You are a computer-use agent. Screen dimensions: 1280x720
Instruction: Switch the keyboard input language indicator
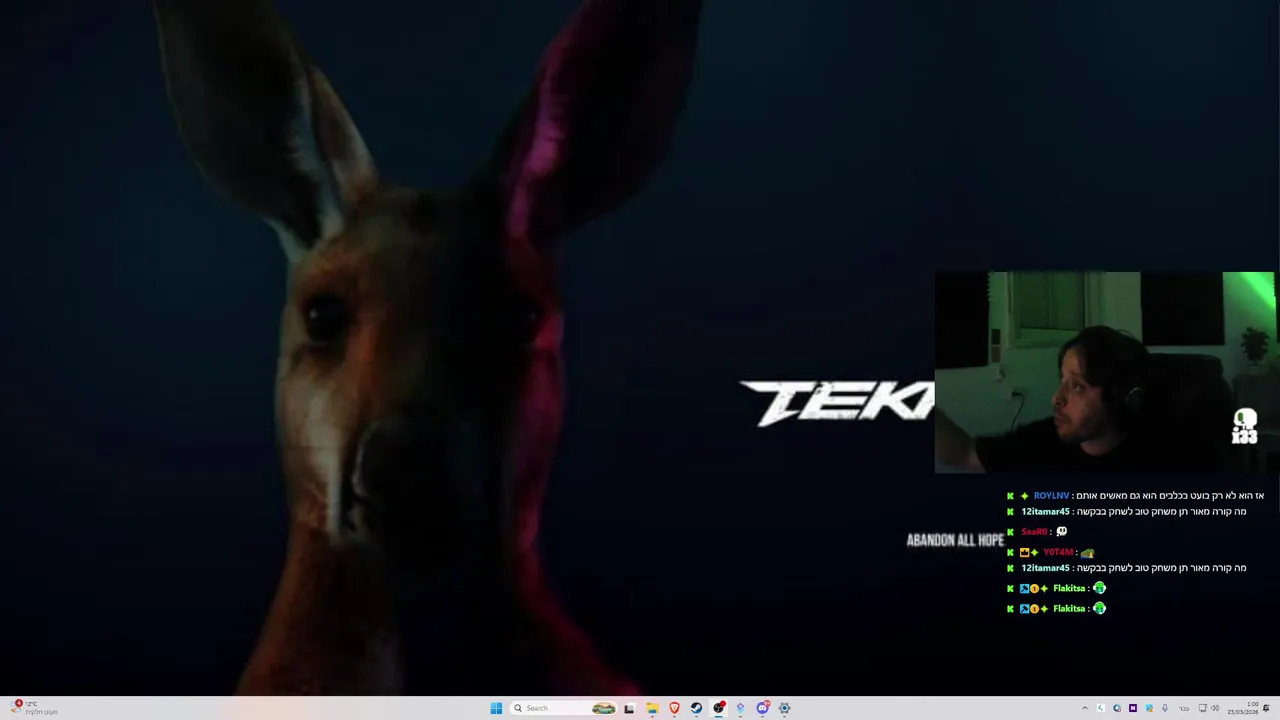[1184, 708]
